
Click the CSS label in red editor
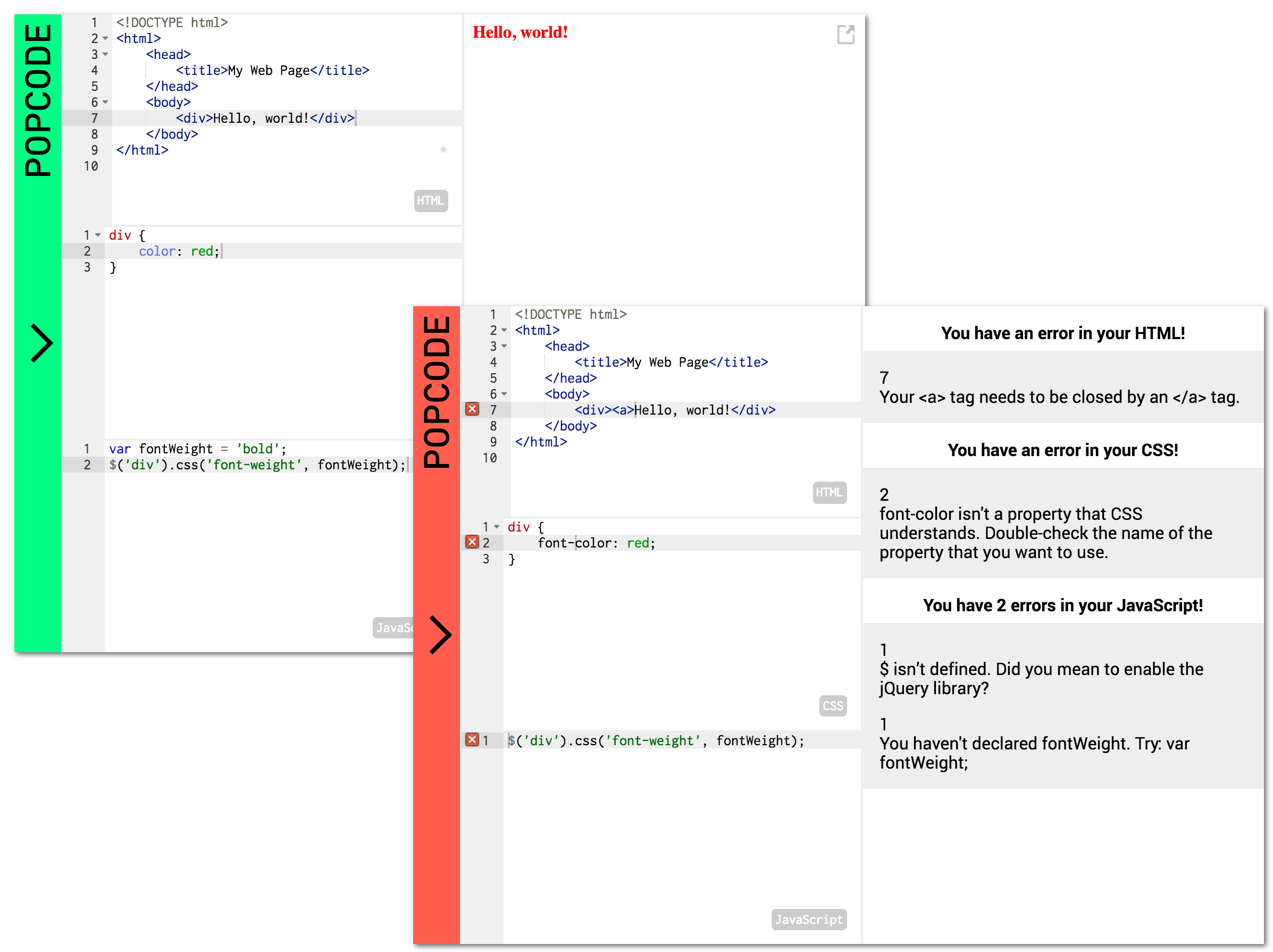pyautogui.click(x=832, y=706)
